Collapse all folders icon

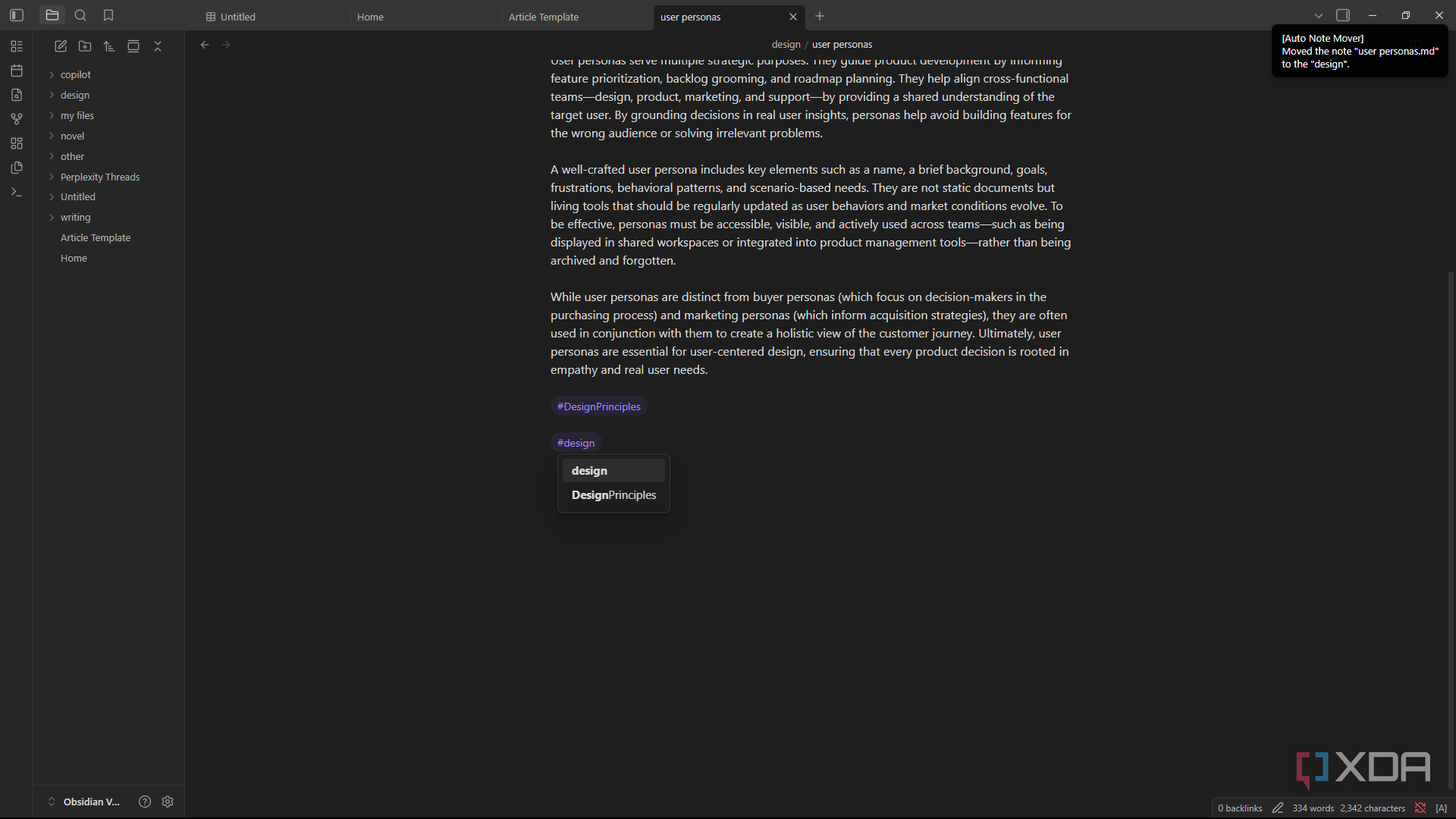point(158,46)
